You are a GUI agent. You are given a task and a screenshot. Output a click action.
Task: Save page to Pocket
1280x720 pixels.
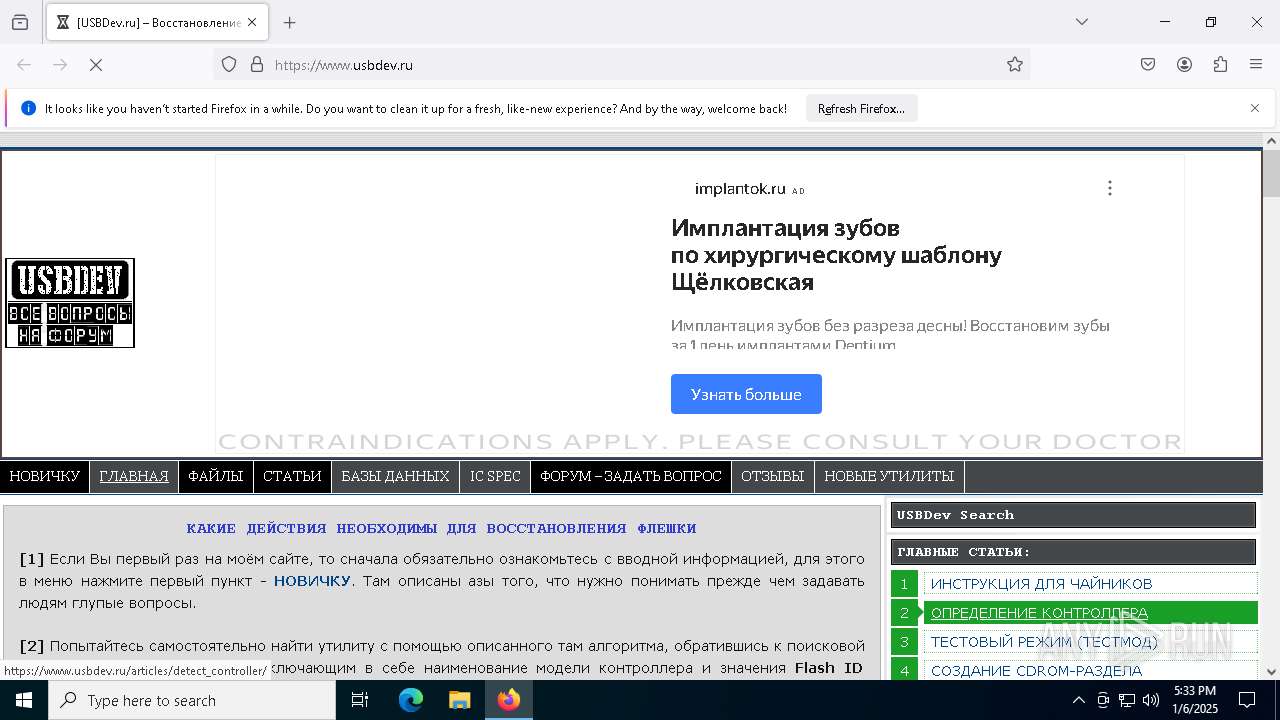(x=1148, y=65)
